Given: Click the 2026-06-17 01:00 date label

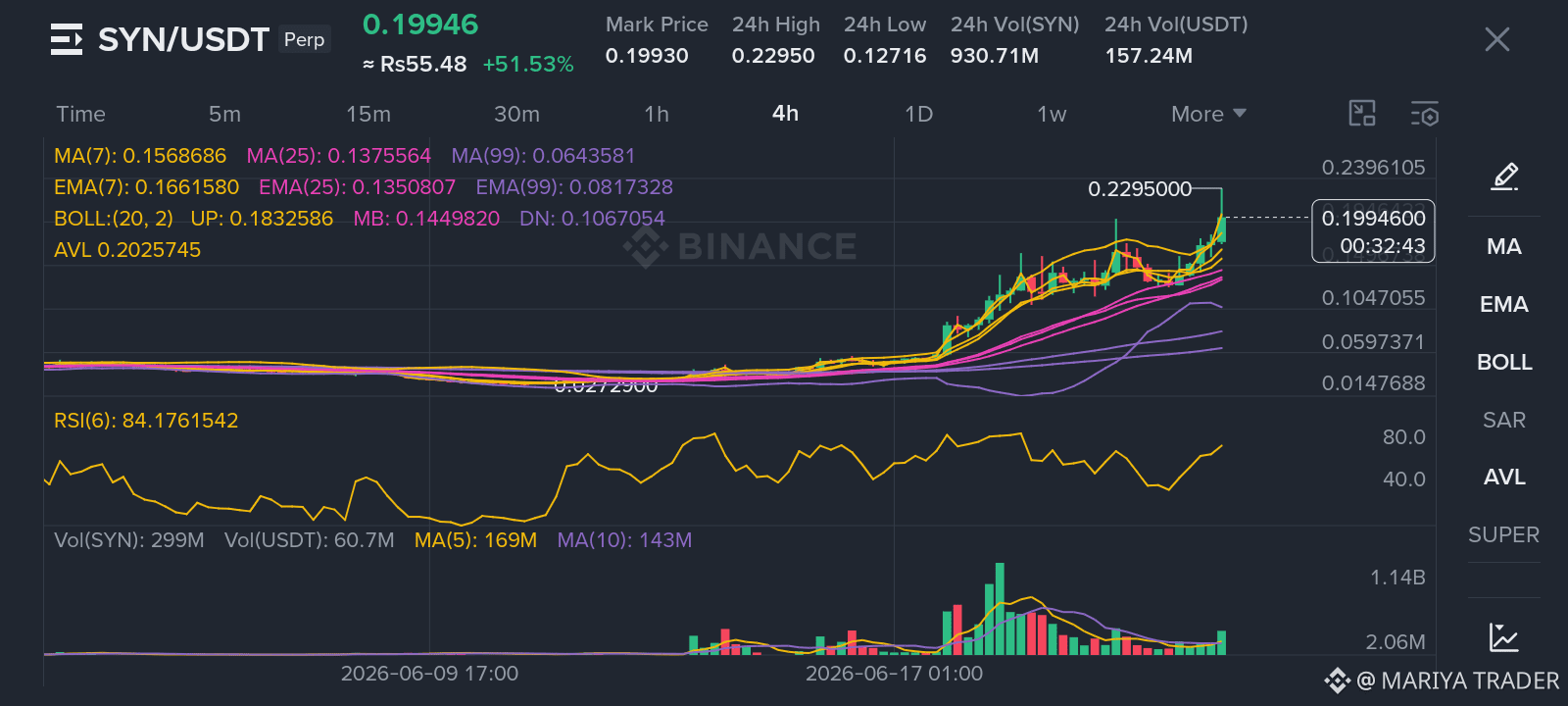Looking at the screenshot, I should (x=894, y=674).
